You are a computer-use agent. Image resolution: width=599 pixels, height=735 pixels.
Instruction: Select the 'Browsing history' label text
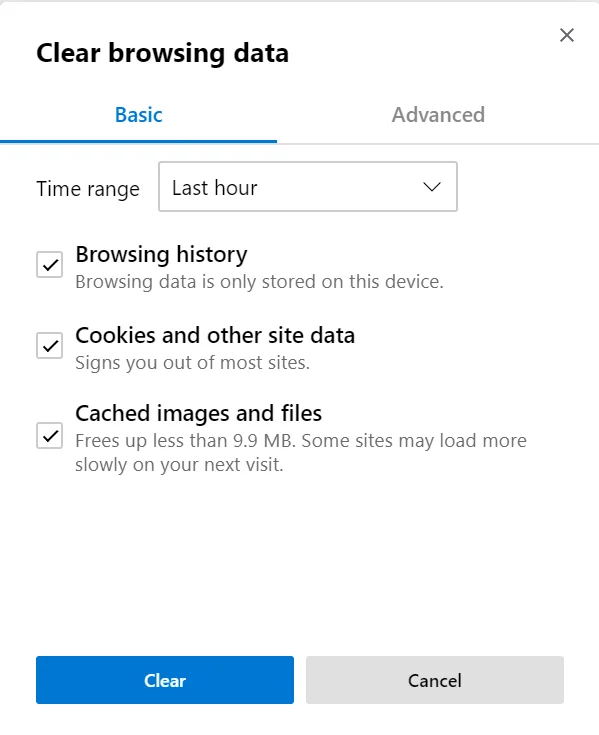(x=161, y=255)
